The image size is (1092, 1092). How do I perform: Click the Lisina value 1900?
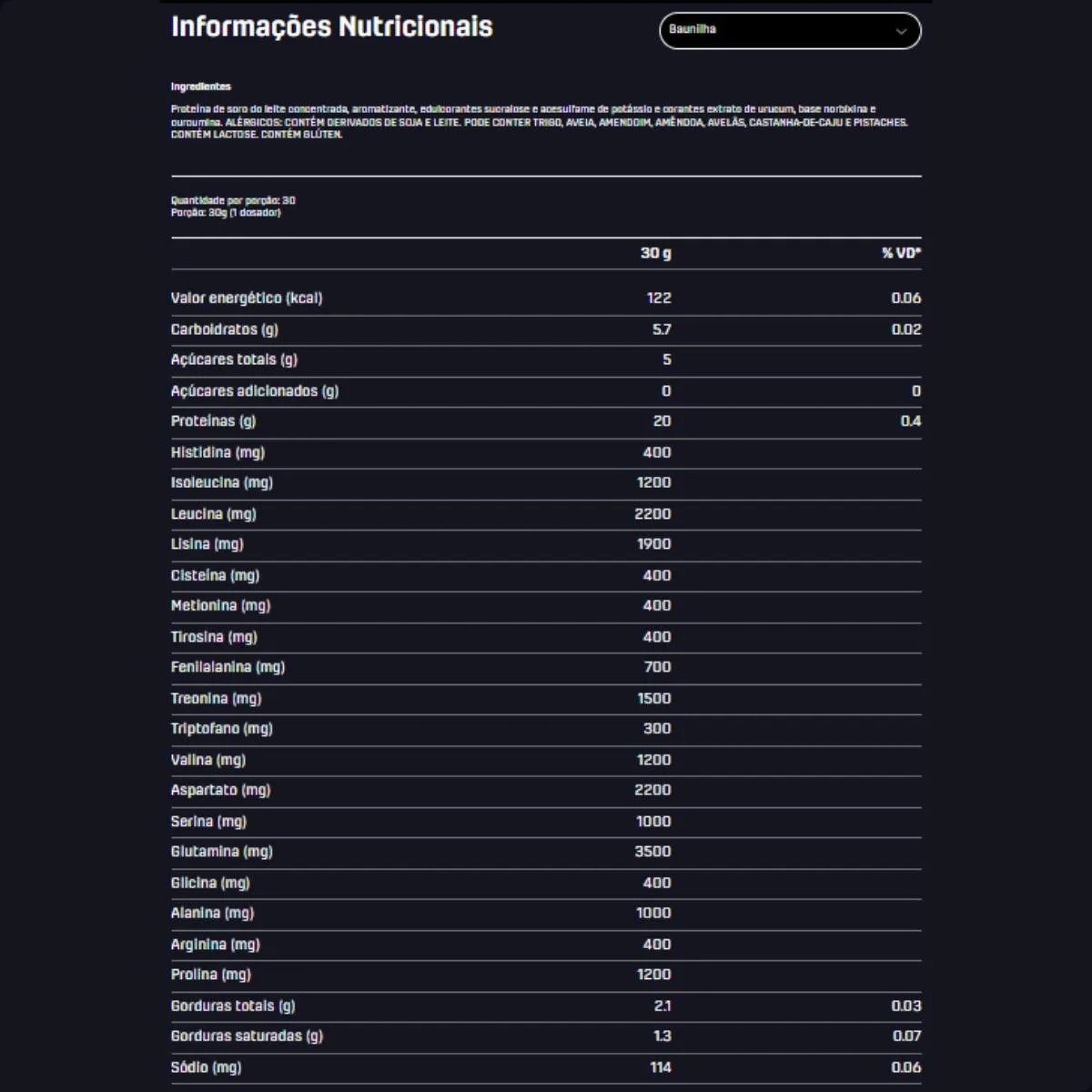pyautogui.click(x=653, y=544)
